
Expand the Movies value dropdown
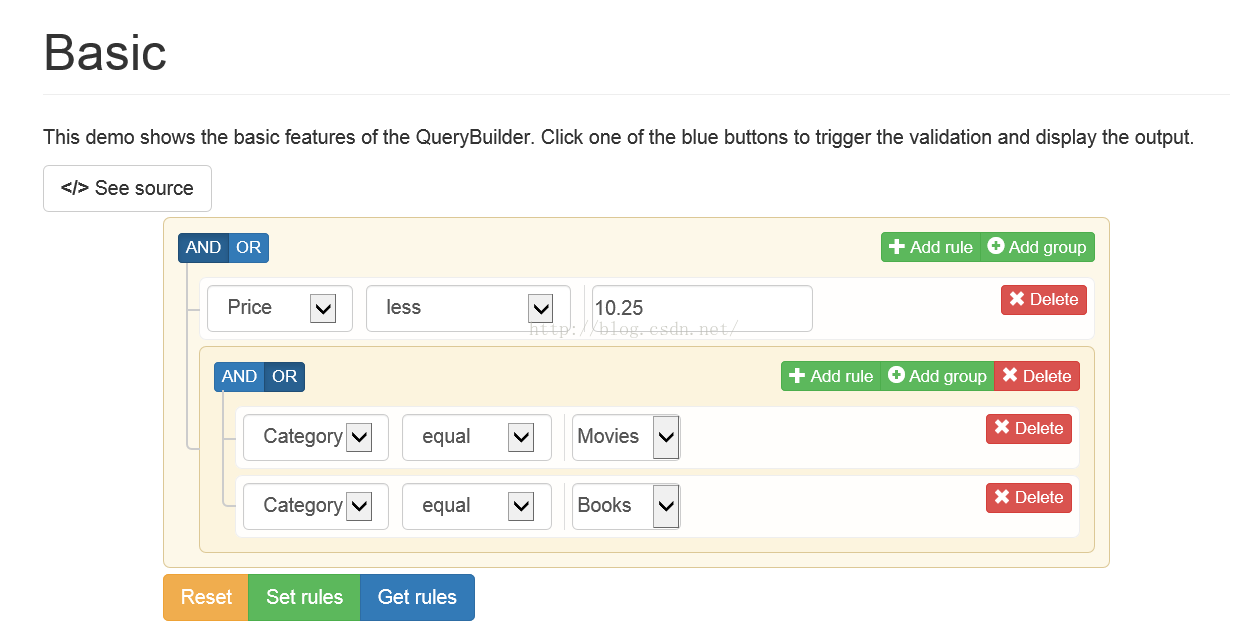(626, 437)
